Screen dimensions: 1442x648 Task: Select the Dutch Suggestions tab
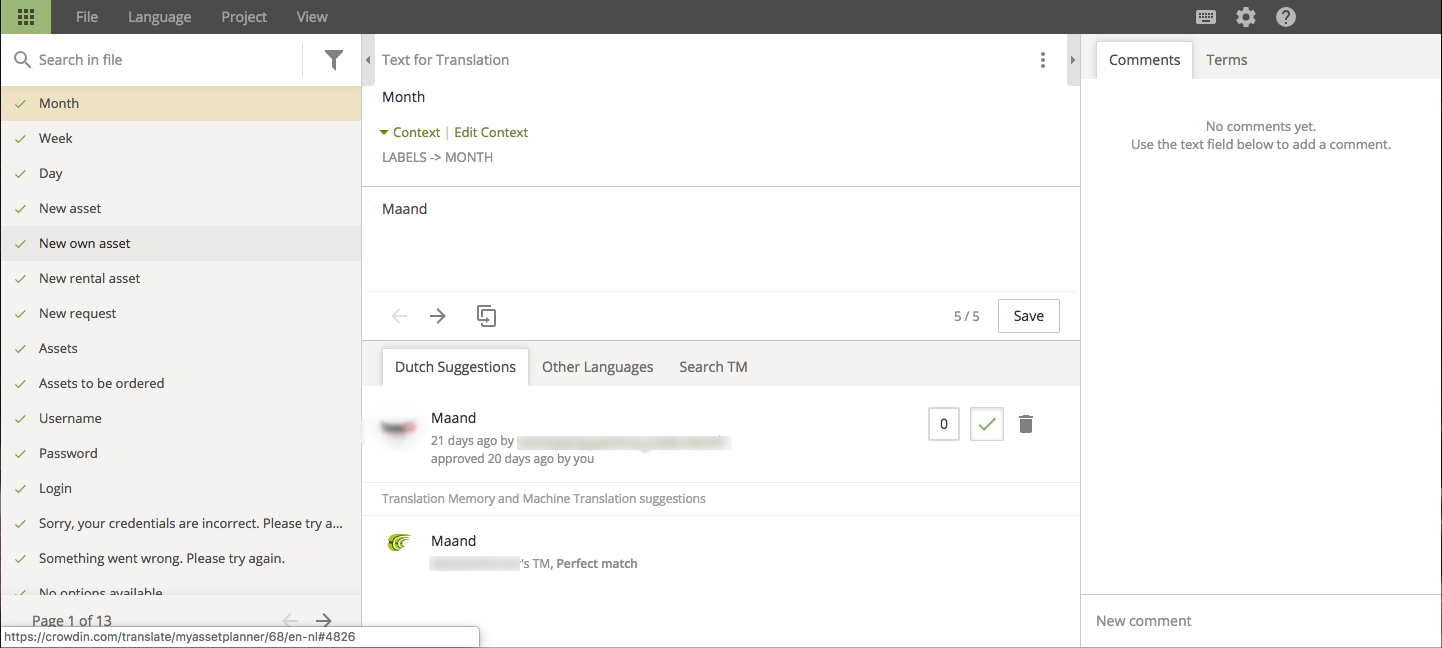[455, 367]
